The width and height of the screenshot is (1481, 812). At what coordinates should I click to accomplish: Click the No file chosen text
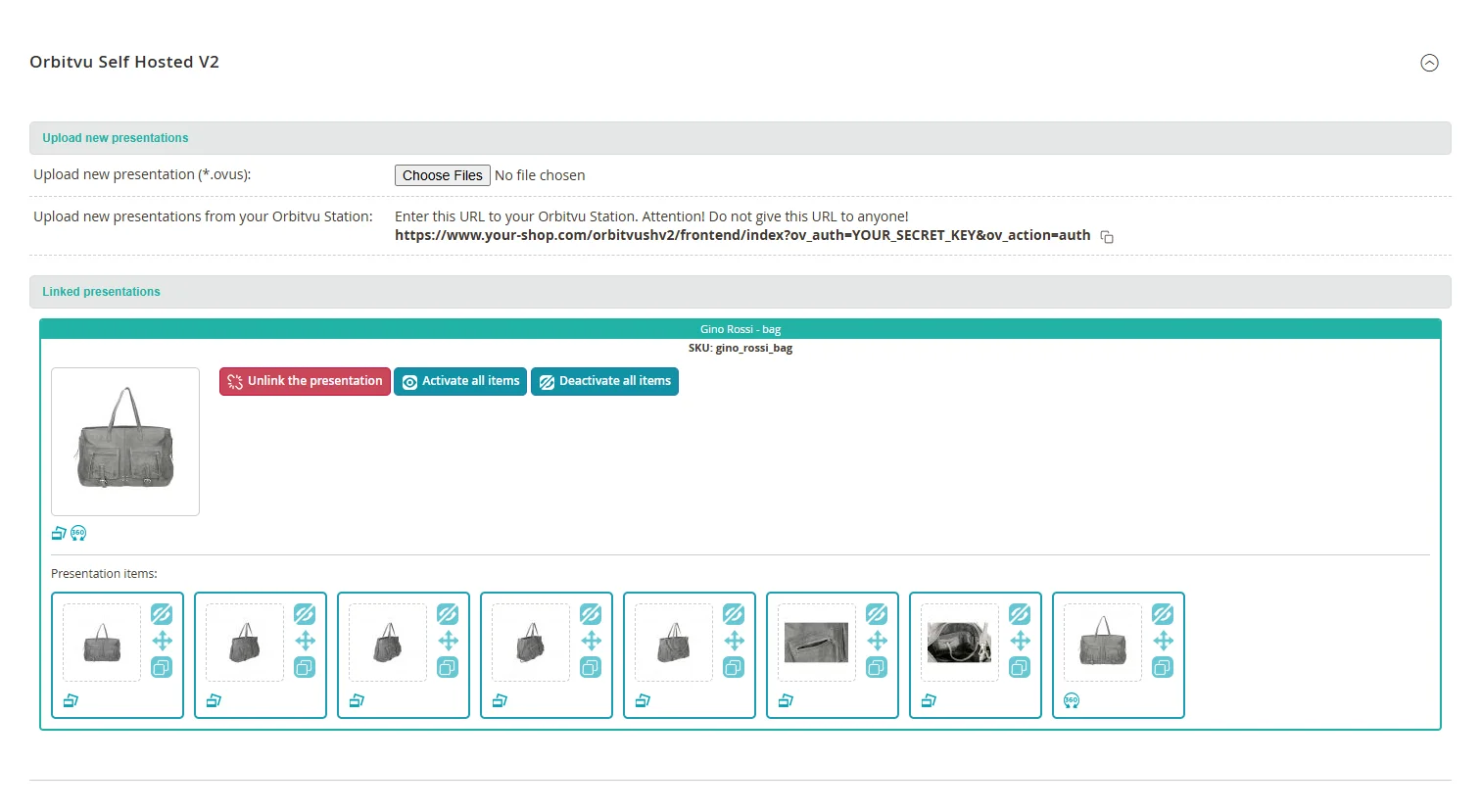coord(540,175)
